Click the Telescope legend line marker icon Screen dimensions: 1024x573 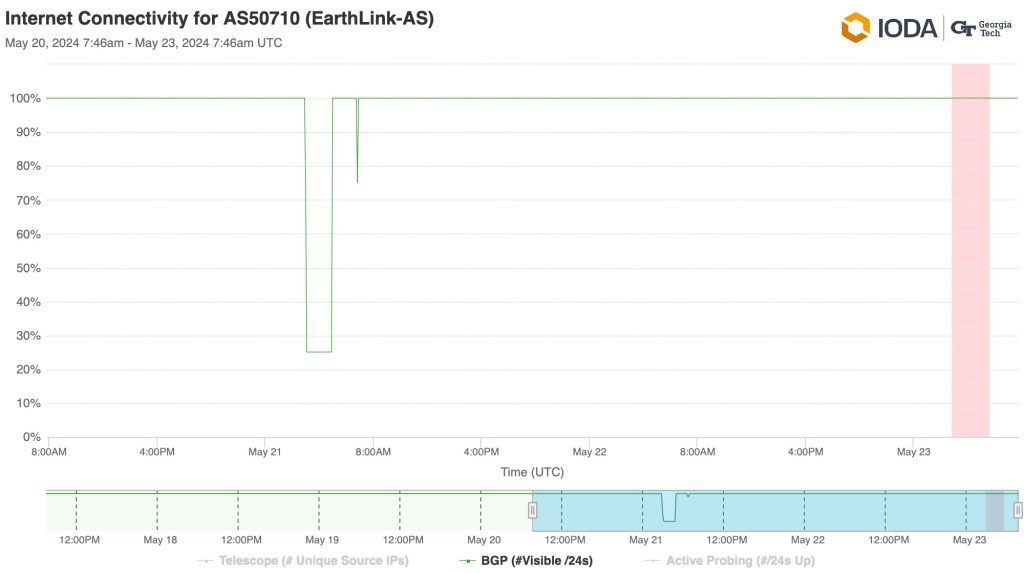[208, 561]
